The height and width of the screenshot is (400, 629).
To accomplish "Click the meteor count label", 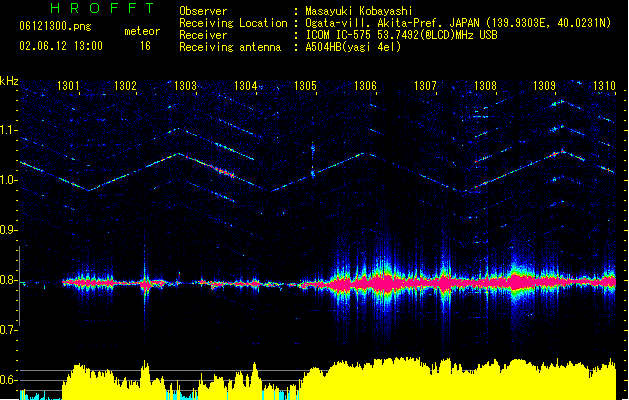I will point(142,31).
